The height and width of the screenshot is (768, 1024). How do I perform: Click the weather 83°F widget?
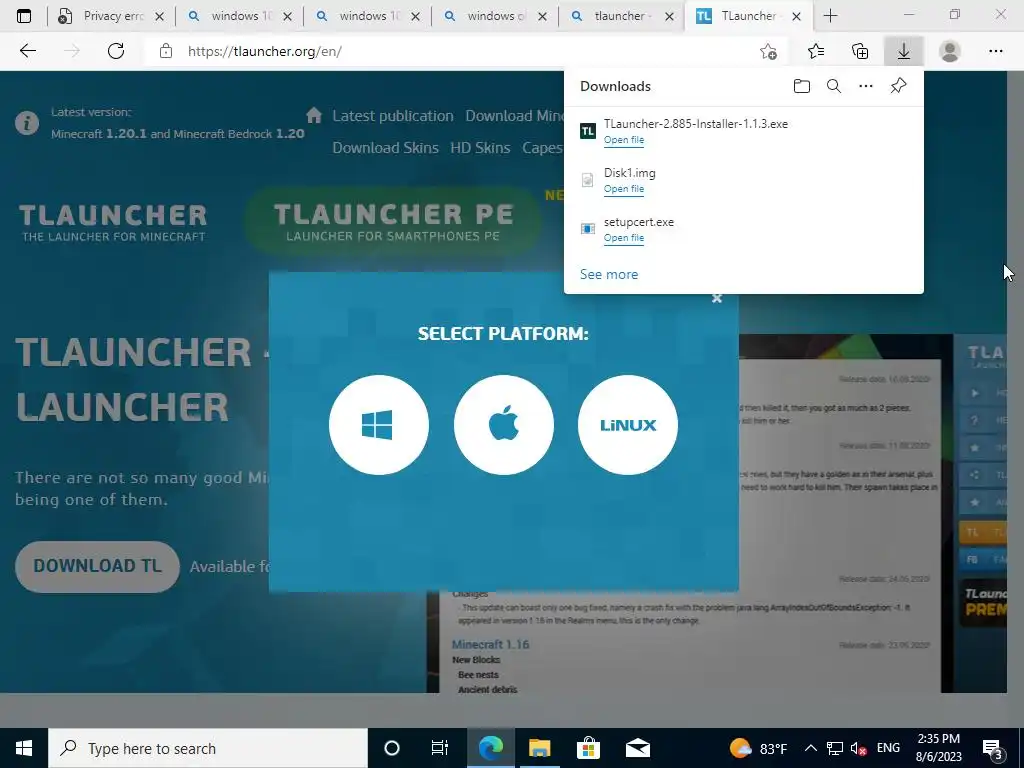click(758, 748)
